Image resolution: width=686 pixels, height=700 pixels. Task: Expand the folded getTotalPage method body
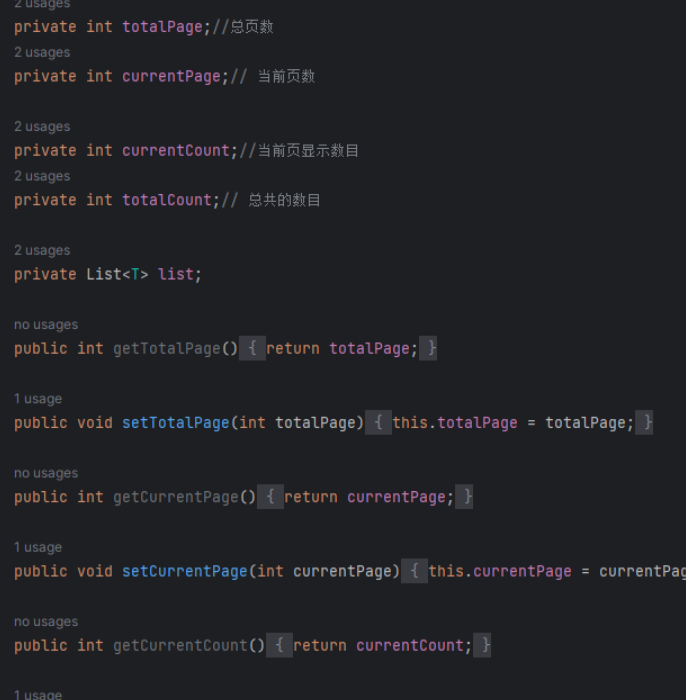255,348
